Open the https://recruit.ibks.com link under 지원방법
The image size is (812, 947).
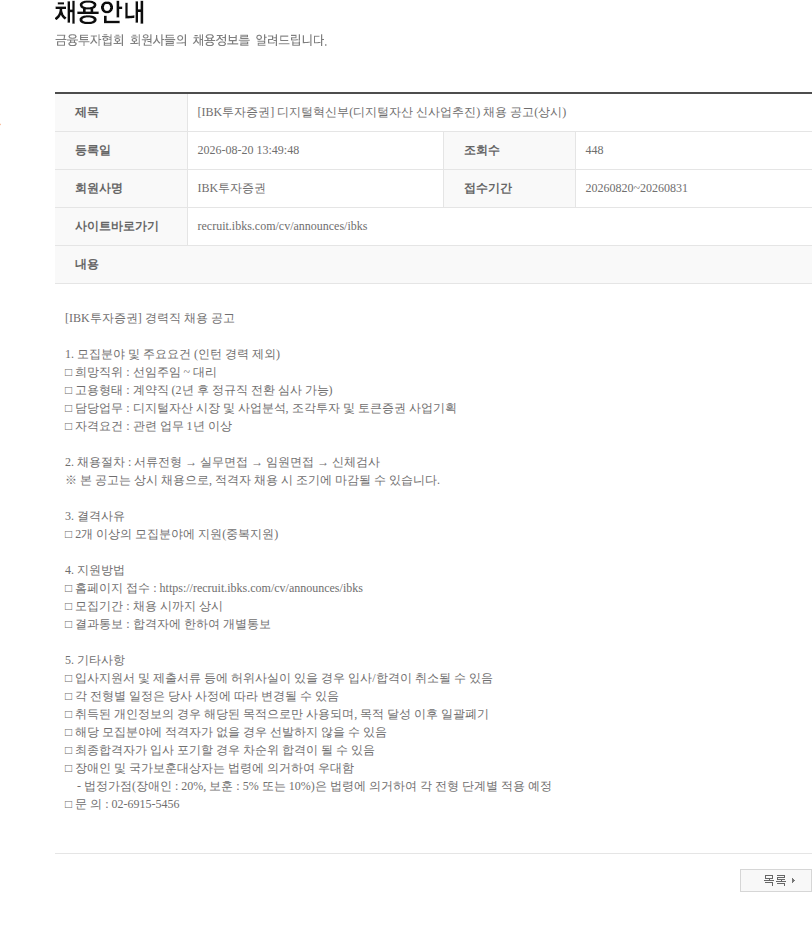pyautogui.click(x=261, y=588)
